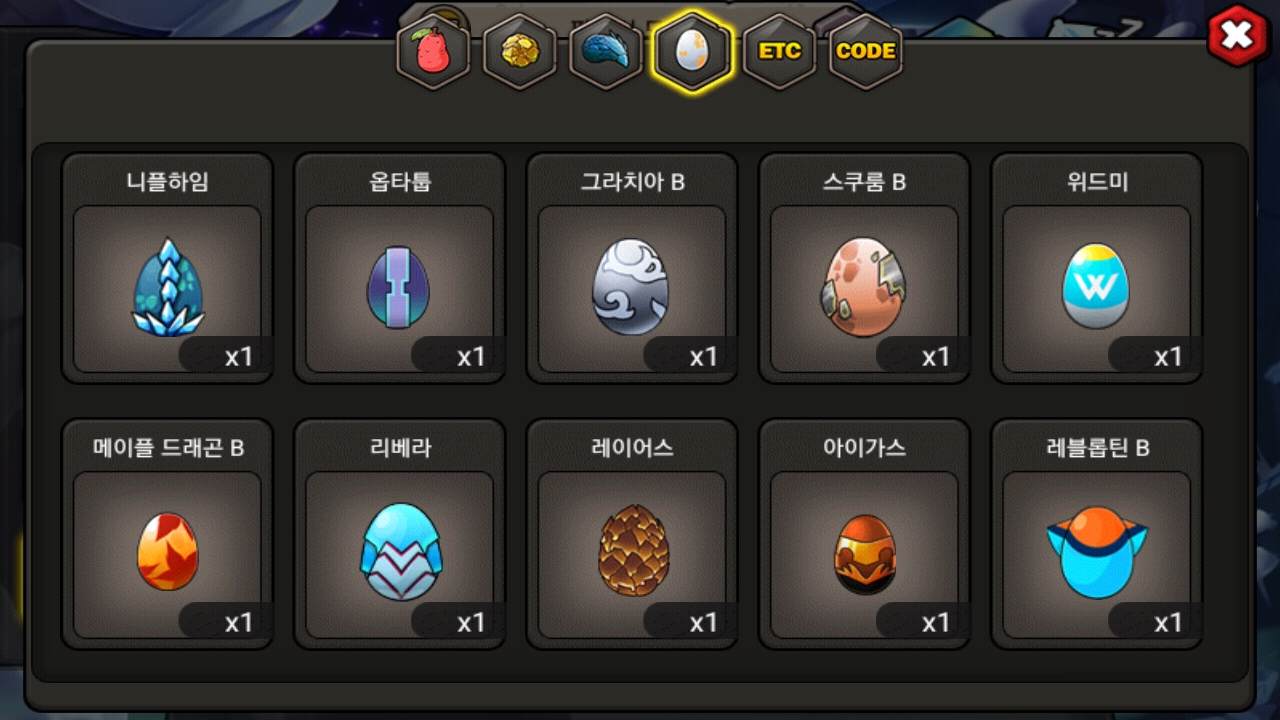Choose the 그라치아 B silver cloud egg

(x=631, y=287)
